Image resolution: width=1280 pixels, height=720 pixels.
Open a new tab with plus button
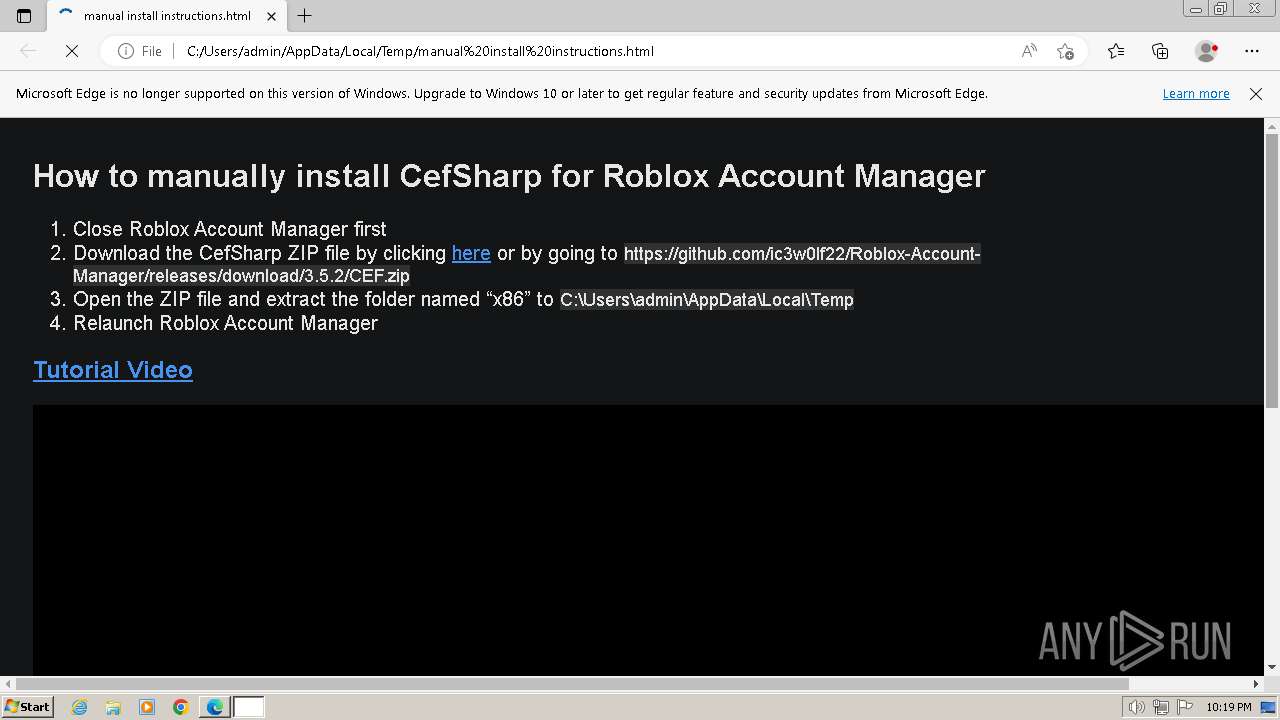(x=305, y=16)
